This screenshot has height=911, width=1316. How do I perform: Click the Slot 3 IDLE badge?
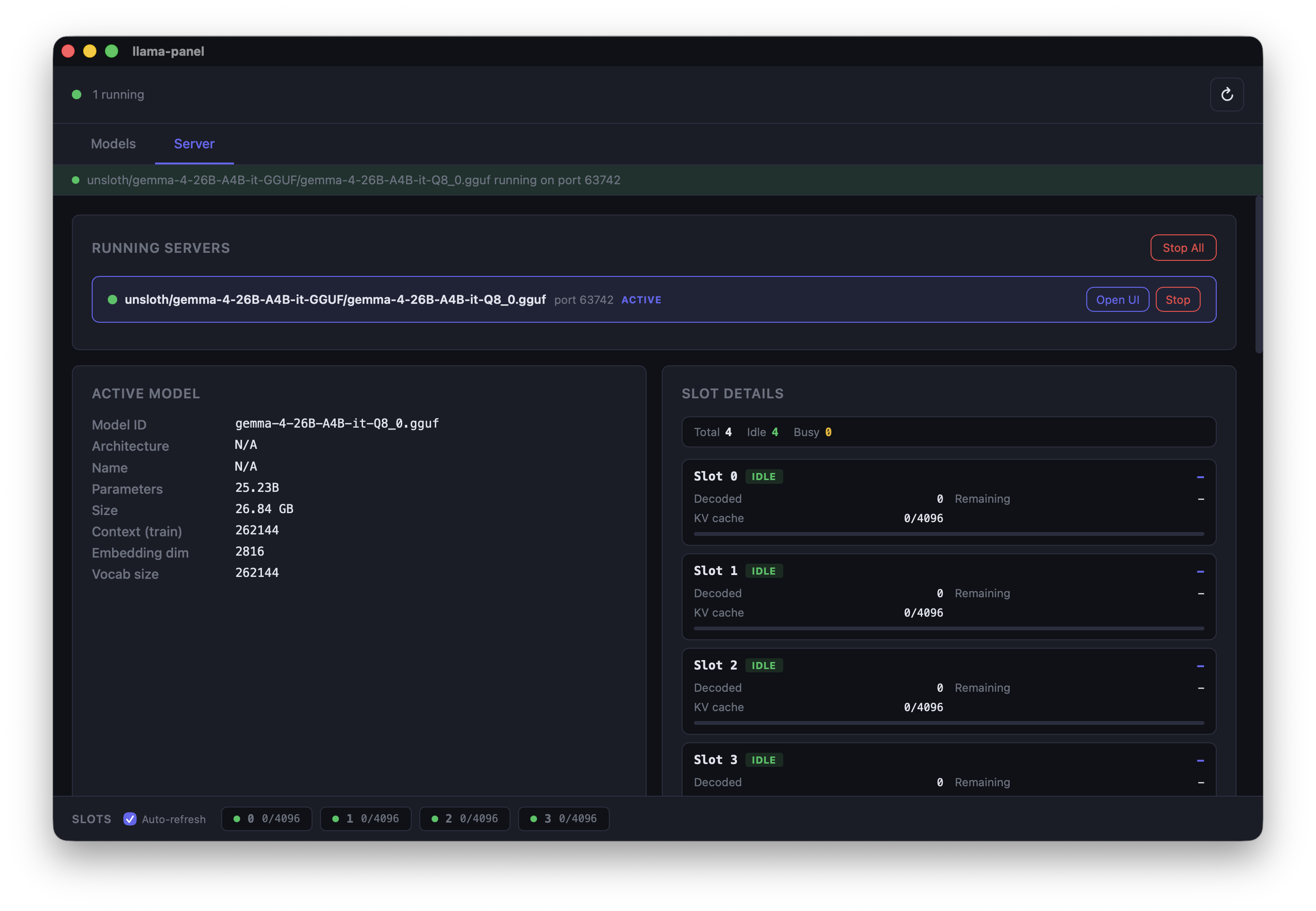click(x=763, y=760)
